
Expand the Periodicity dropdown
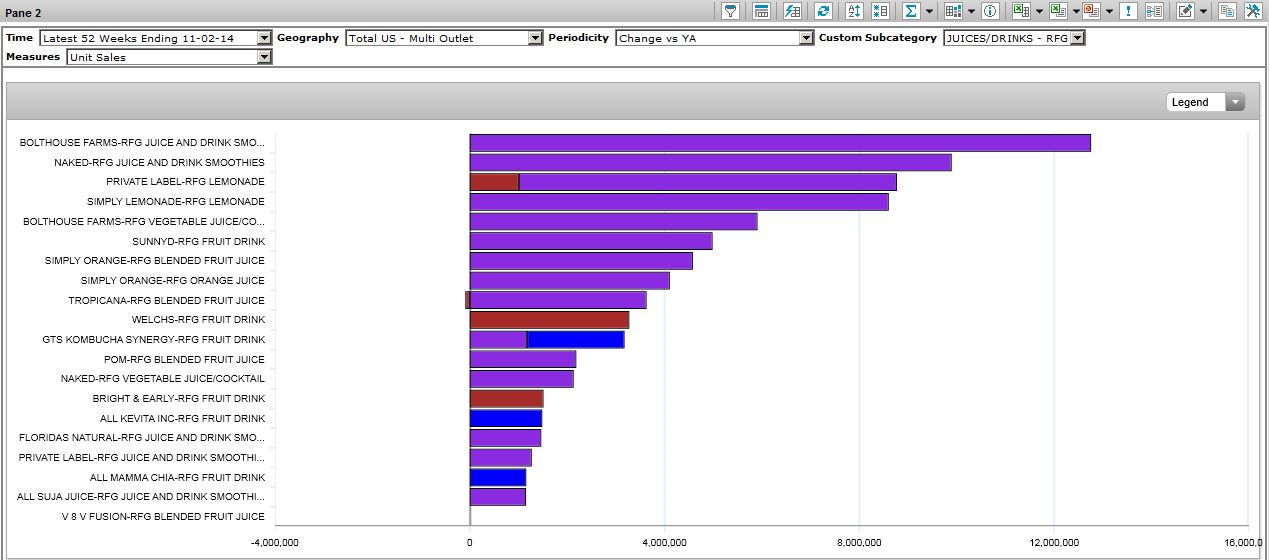[806, 38]
